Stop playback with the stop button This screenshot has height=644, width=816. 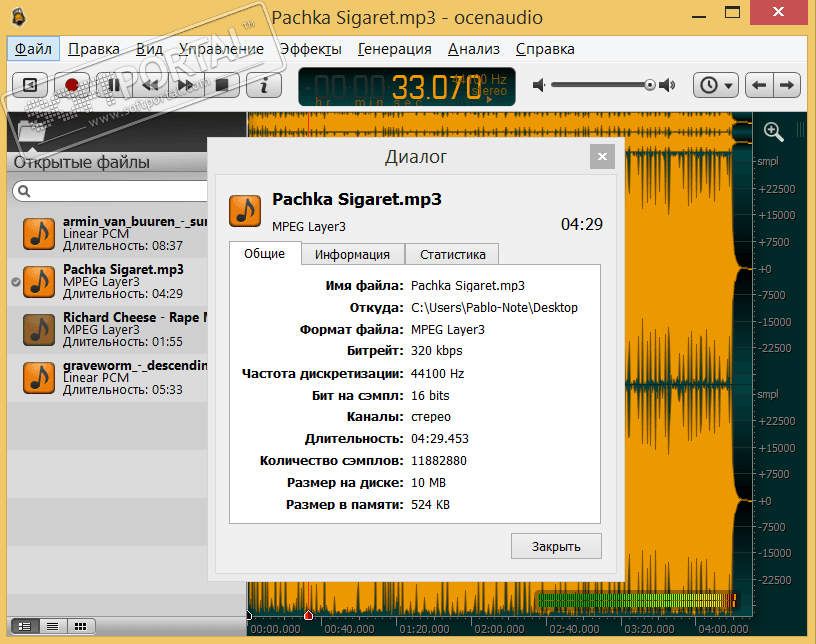click(x=222, y=85)
